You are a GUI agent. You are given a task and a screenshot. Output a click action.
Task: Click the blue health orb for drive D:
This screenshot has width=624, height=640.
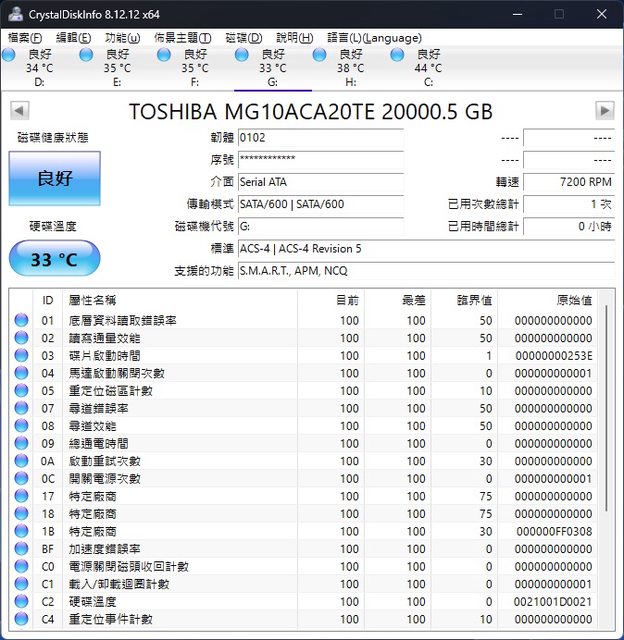(10, 55)
